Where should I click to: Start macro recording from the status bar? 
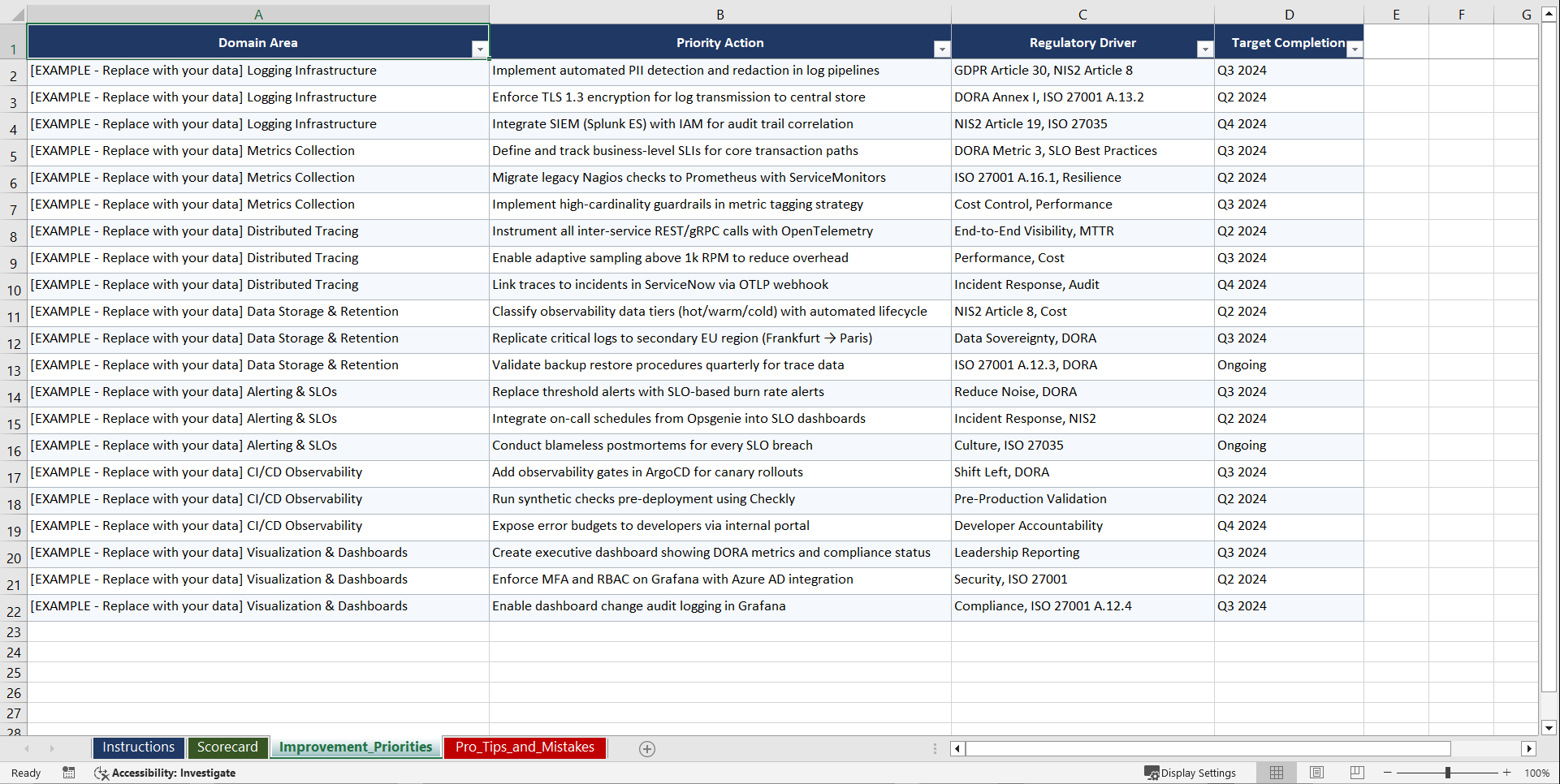pos(69,773)
